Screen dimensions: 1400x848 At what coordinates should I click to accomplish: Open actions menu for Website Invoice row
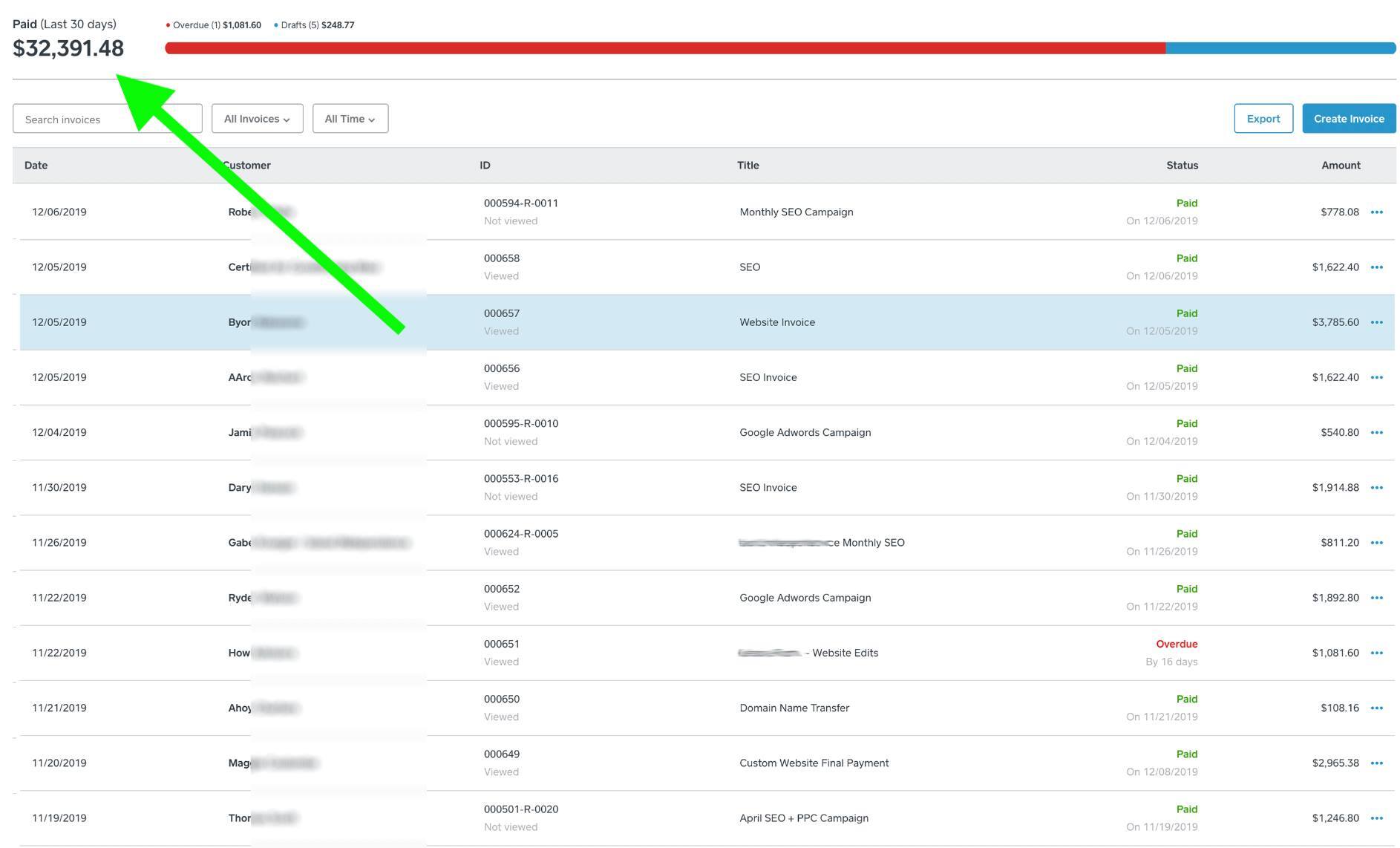(1376, 322)
